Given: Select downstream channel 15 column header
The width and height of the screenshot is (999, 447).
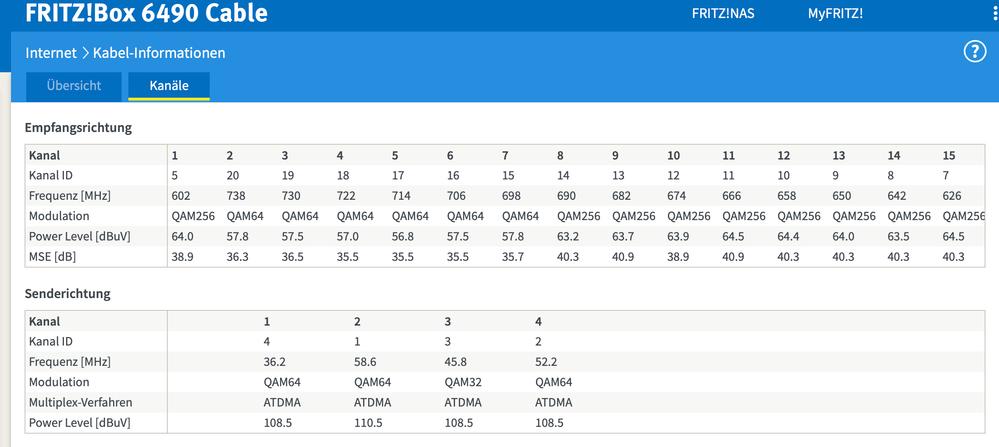Looking at the screenshot, I should pyautogui.click(x=949, y=155).
